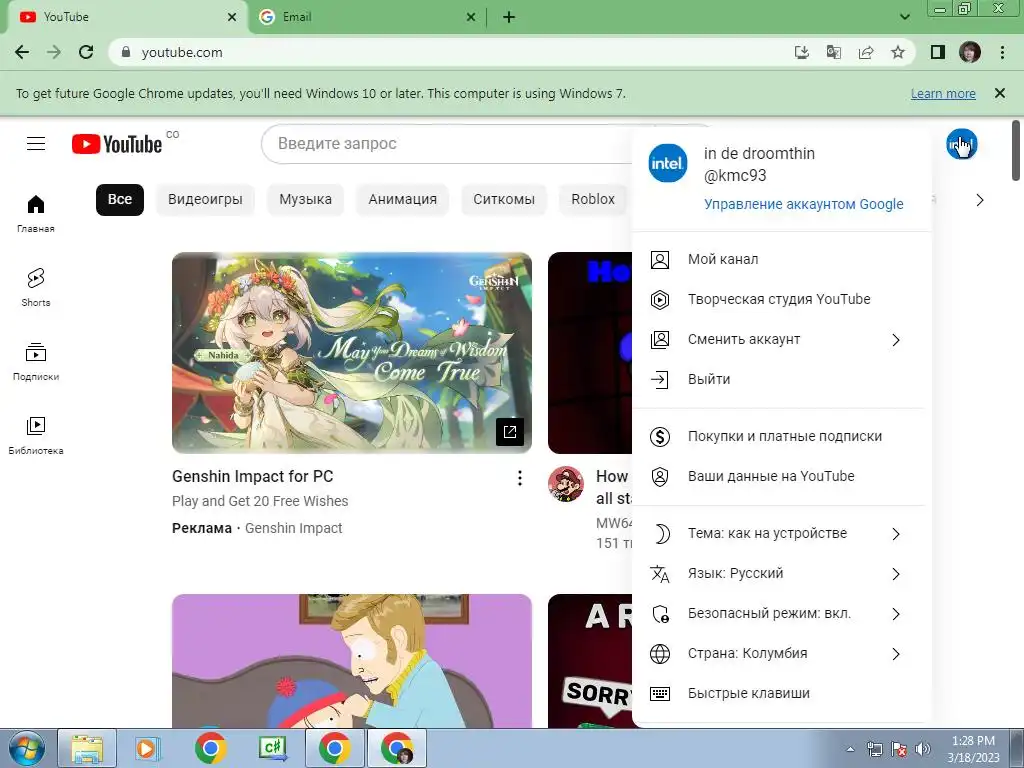This screenshot has width=1024, height=768.
Task: Open the Genshin Impact ad options menu
Action: point(520,478)
